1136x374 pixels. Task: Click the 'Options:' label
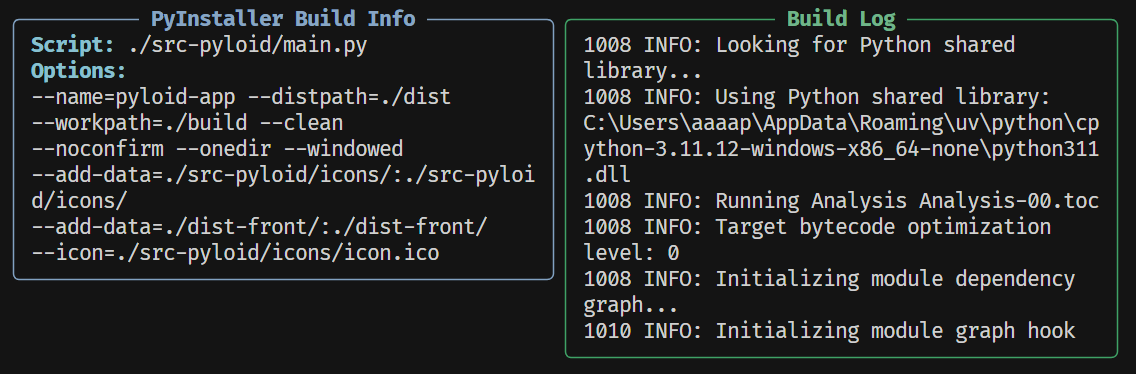pyautogui.click(x=78, y=71)
